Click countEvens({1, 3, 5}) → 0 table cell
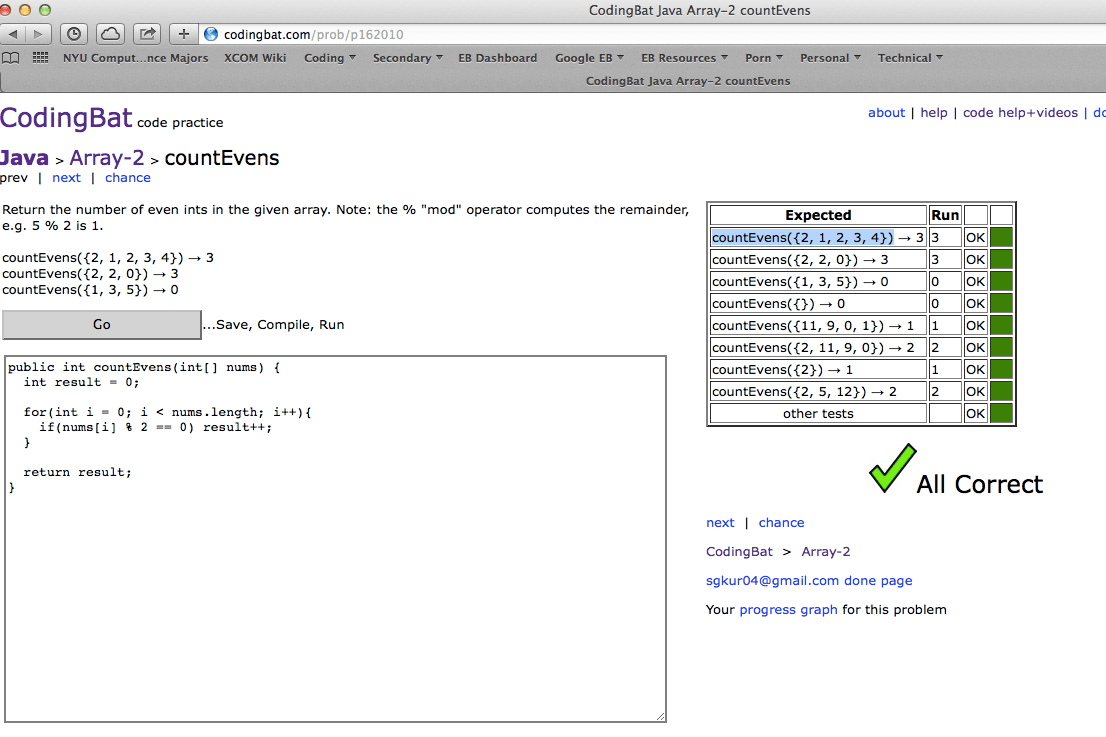This screenshot has height=737, width=1106. (x=818, y=281)
